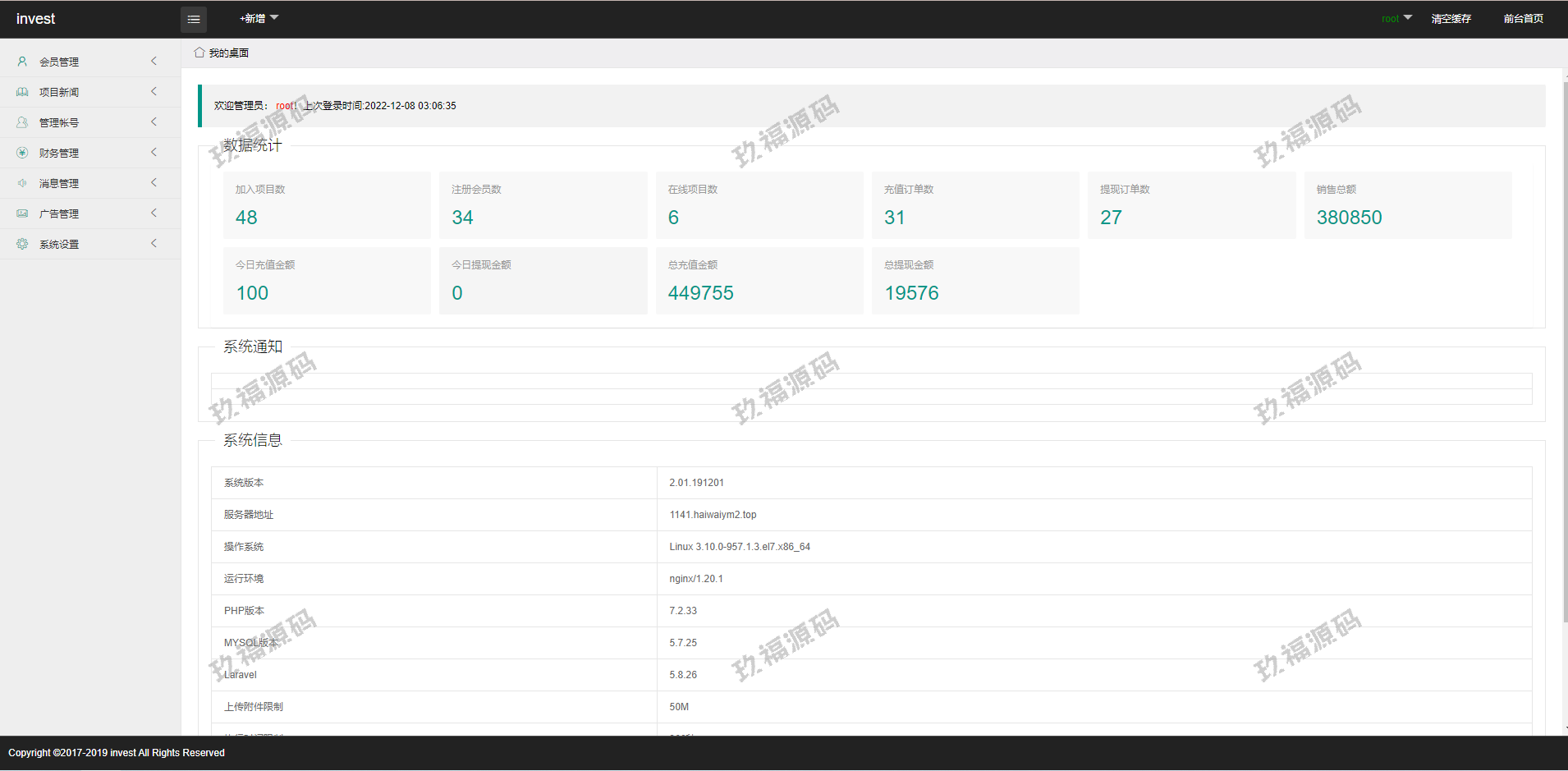
Task: Click the 广告管理 image icon
Action: point(22,213)
